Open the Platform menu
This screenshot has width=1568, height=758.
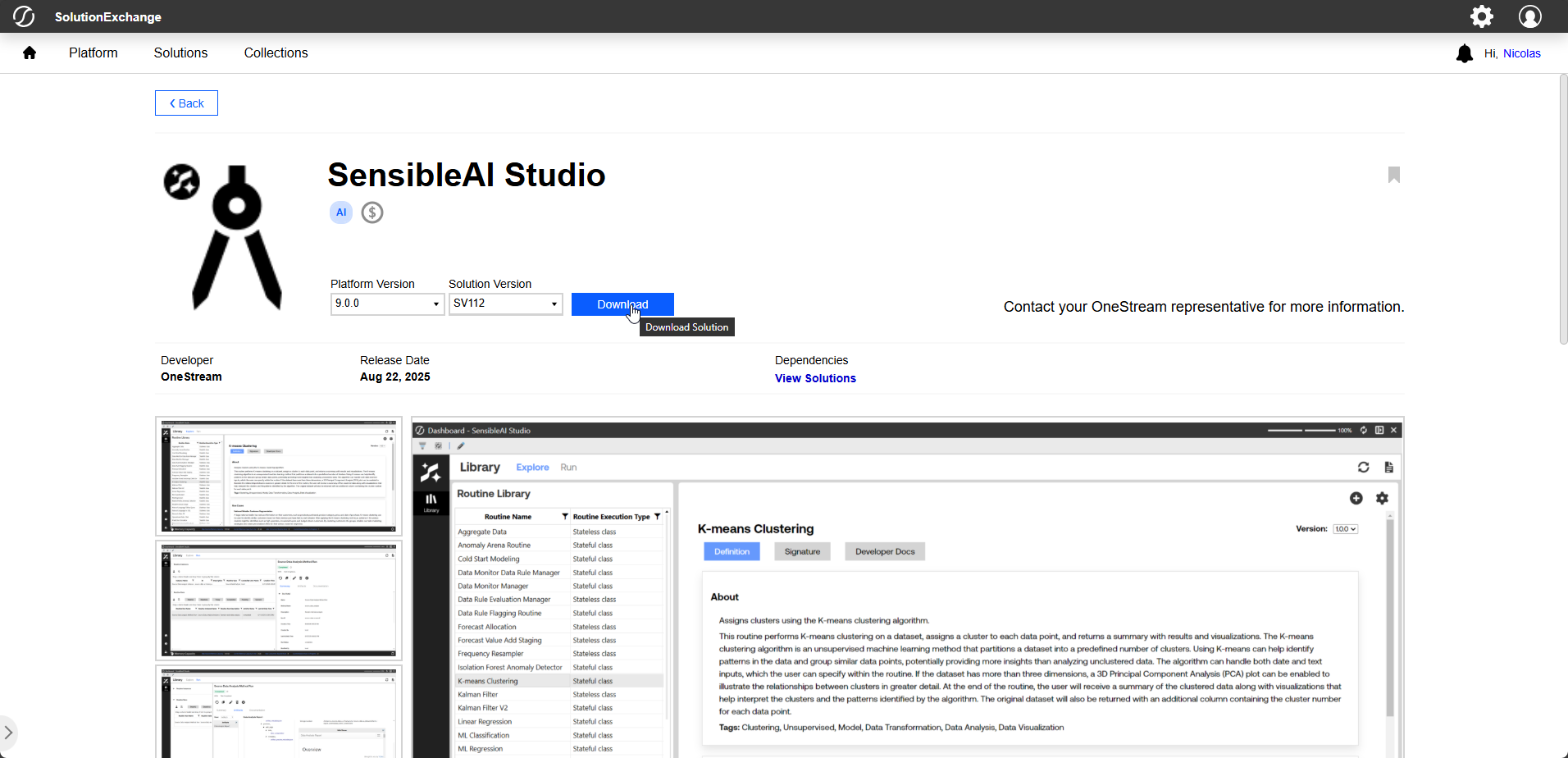point(93,53)
